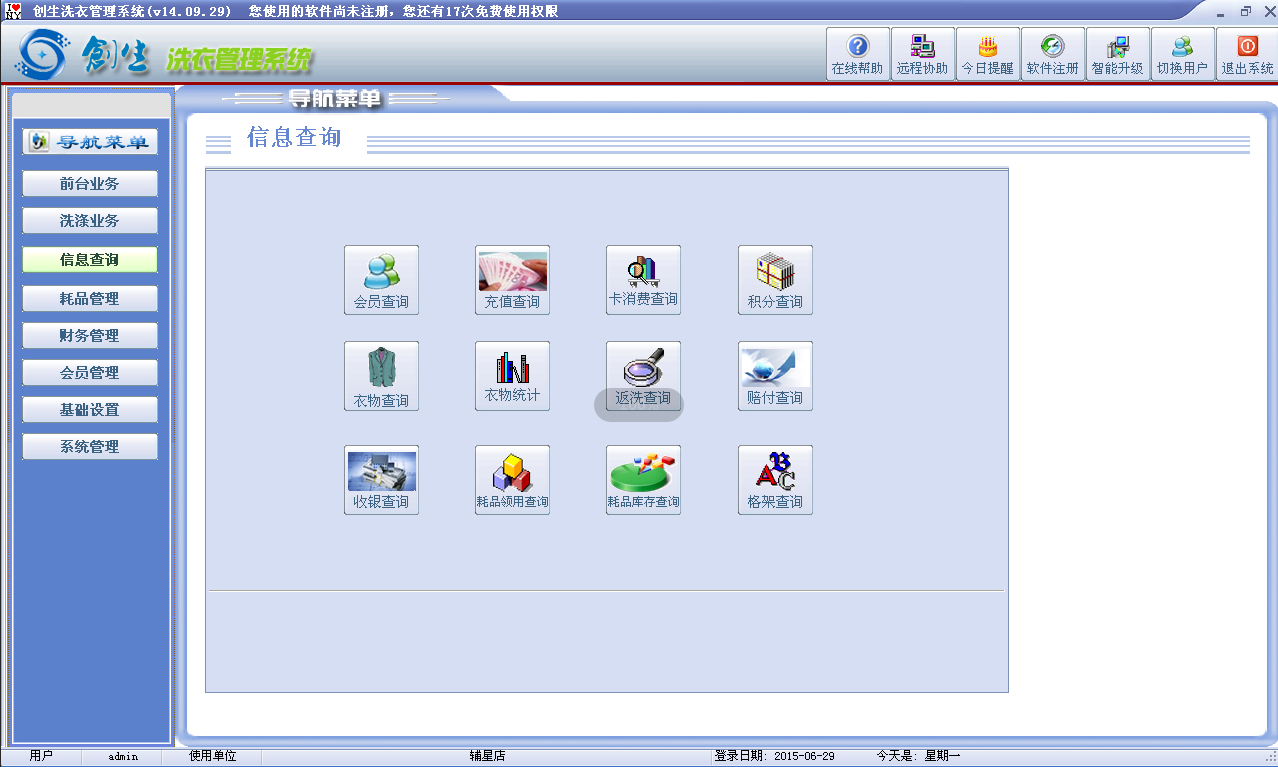
Task: Select the 衣物查询 clothing query icon
Action: coord(381,376)
